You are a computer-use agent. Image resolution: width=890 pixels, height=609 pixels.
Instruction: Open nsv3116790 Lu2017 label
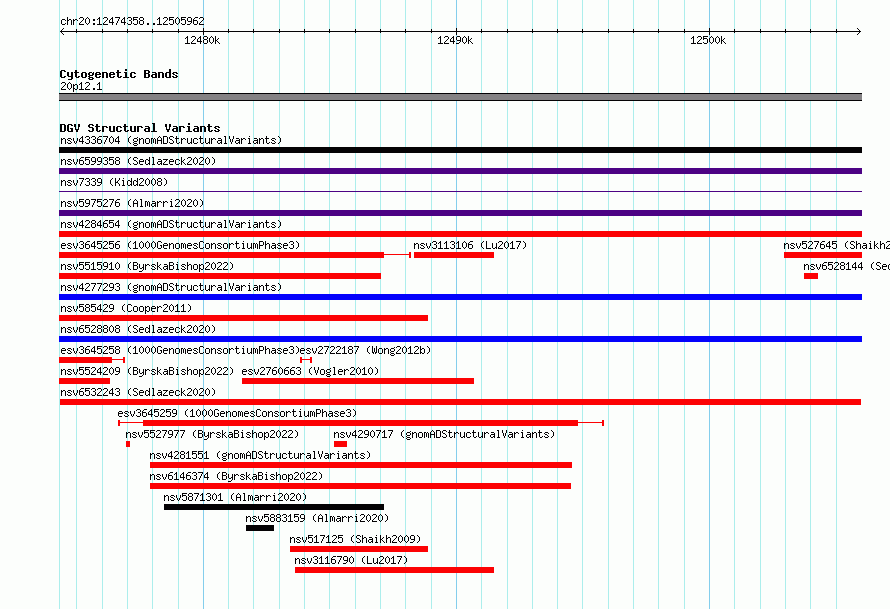coord(351,560)
